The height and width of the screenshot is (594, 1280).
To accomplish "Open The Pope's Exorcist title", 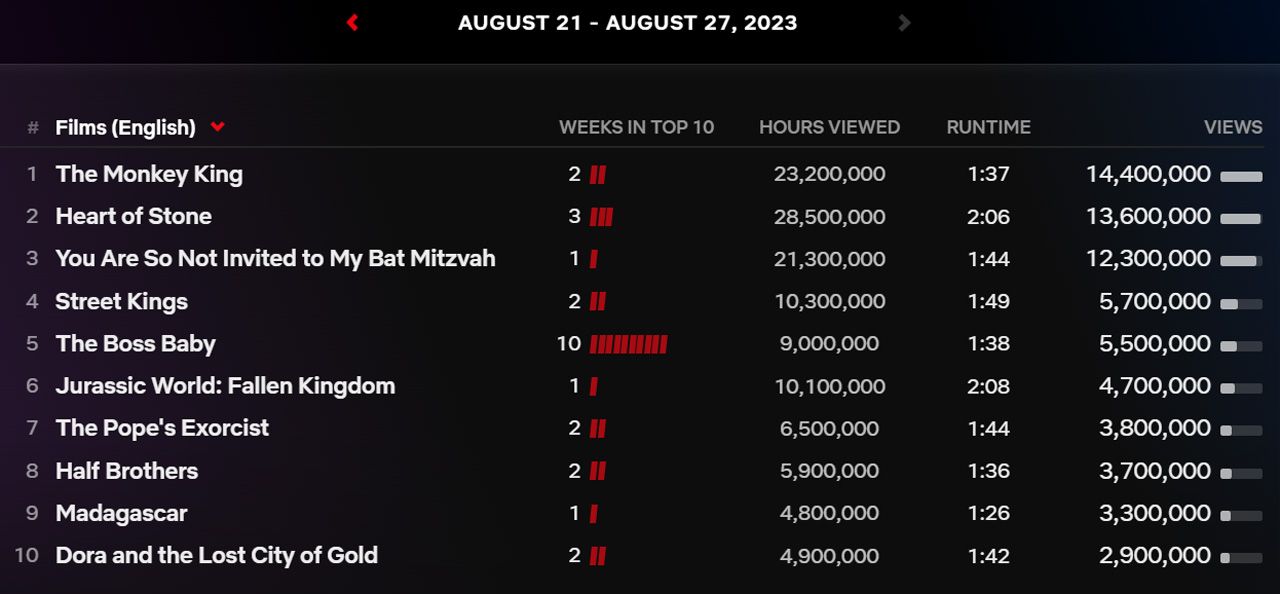I will click(x=162, y=428).
